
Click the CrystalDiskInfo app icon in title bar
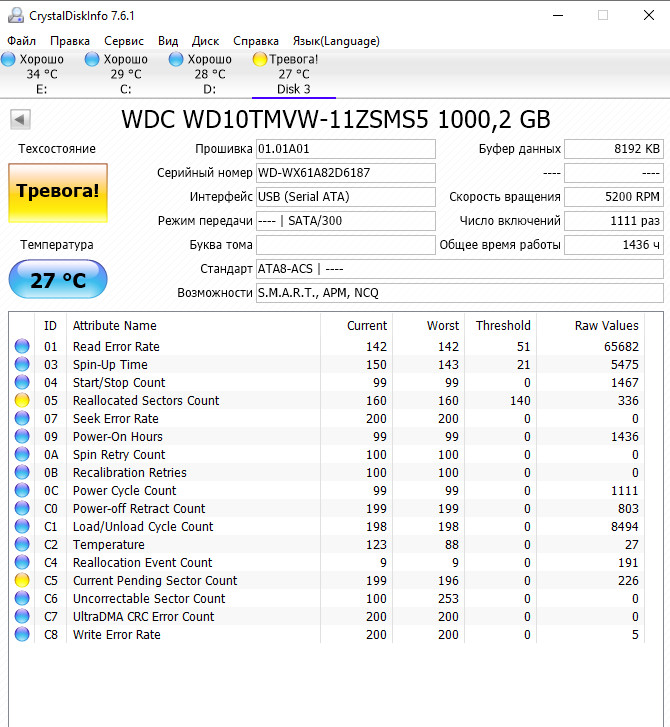click(x=16, y=15)
